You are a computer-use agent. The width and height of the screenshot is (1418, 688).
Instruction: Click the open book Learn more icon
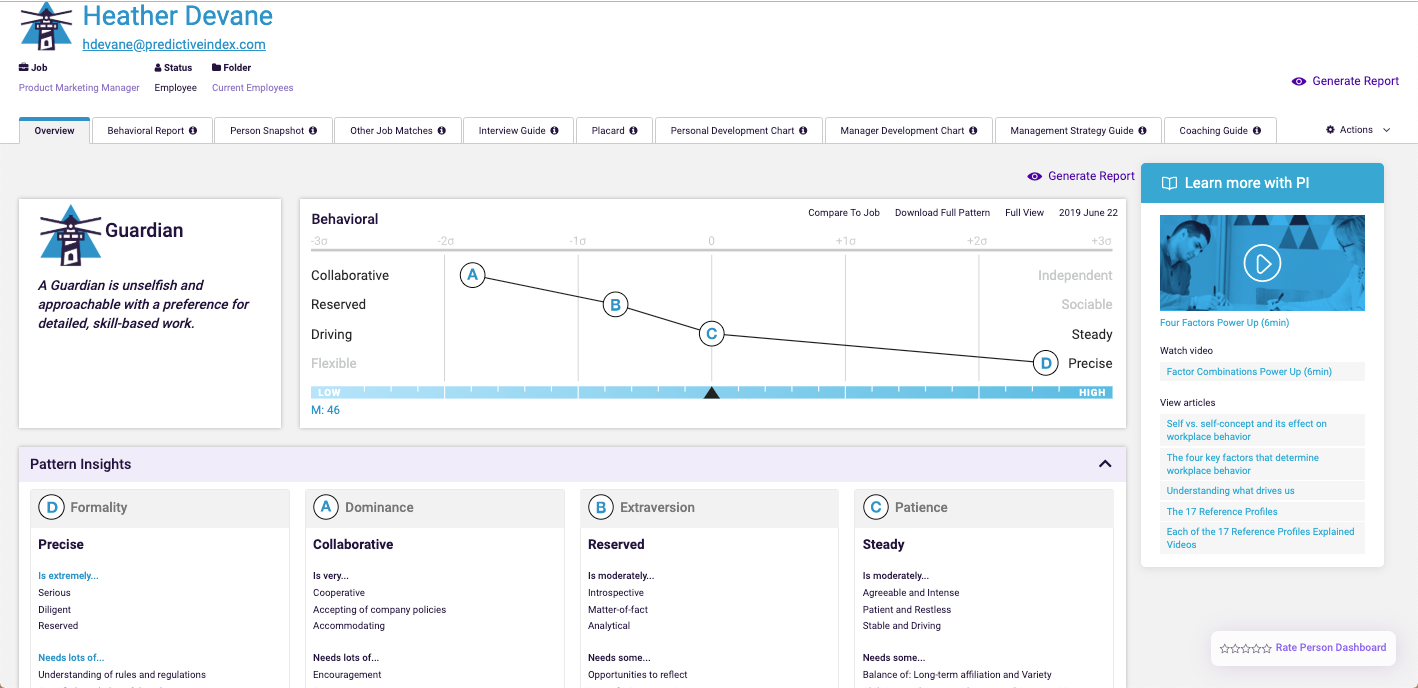(1168, 184)
